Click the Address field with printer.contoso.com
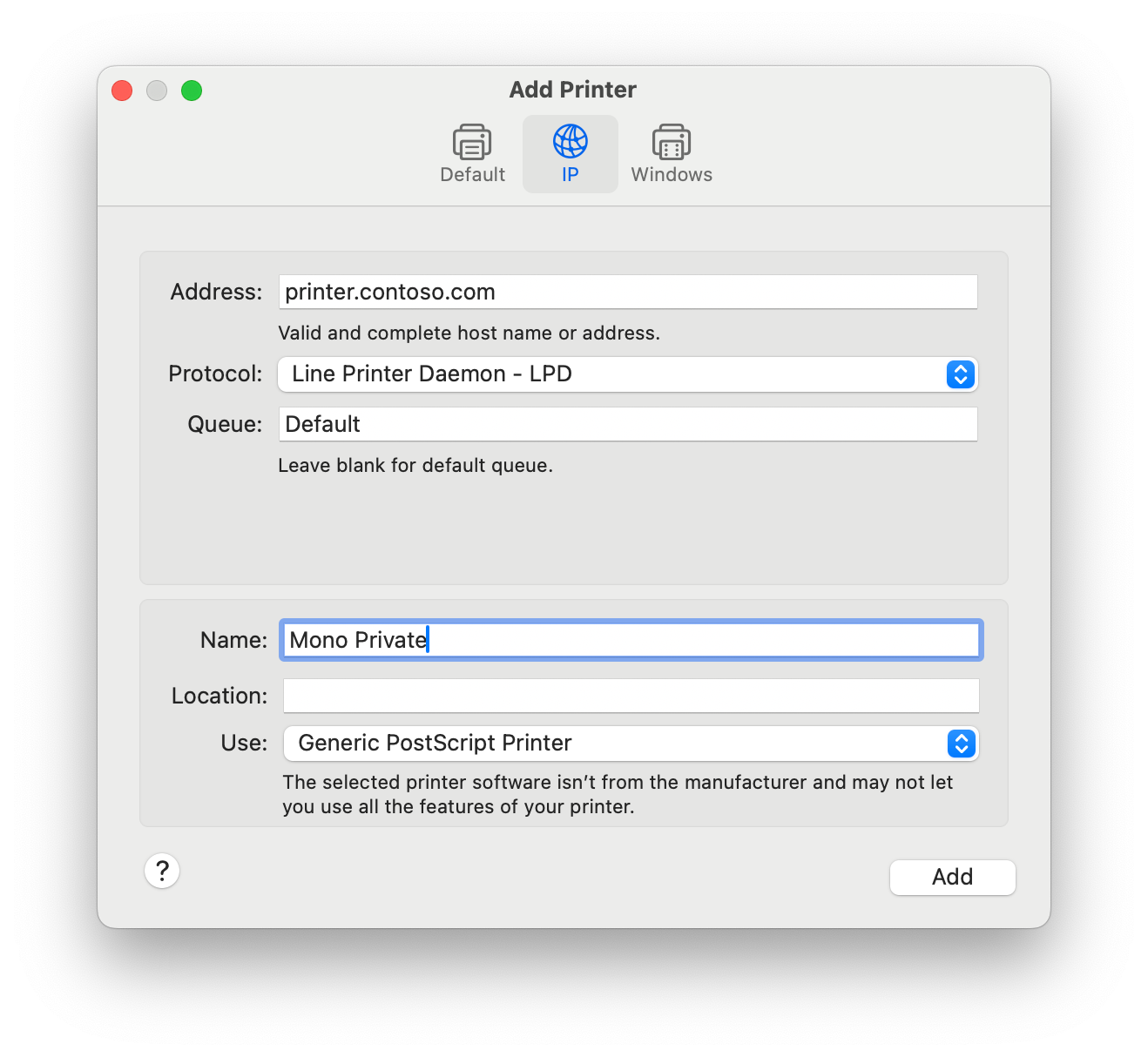 tap(627, 292)
